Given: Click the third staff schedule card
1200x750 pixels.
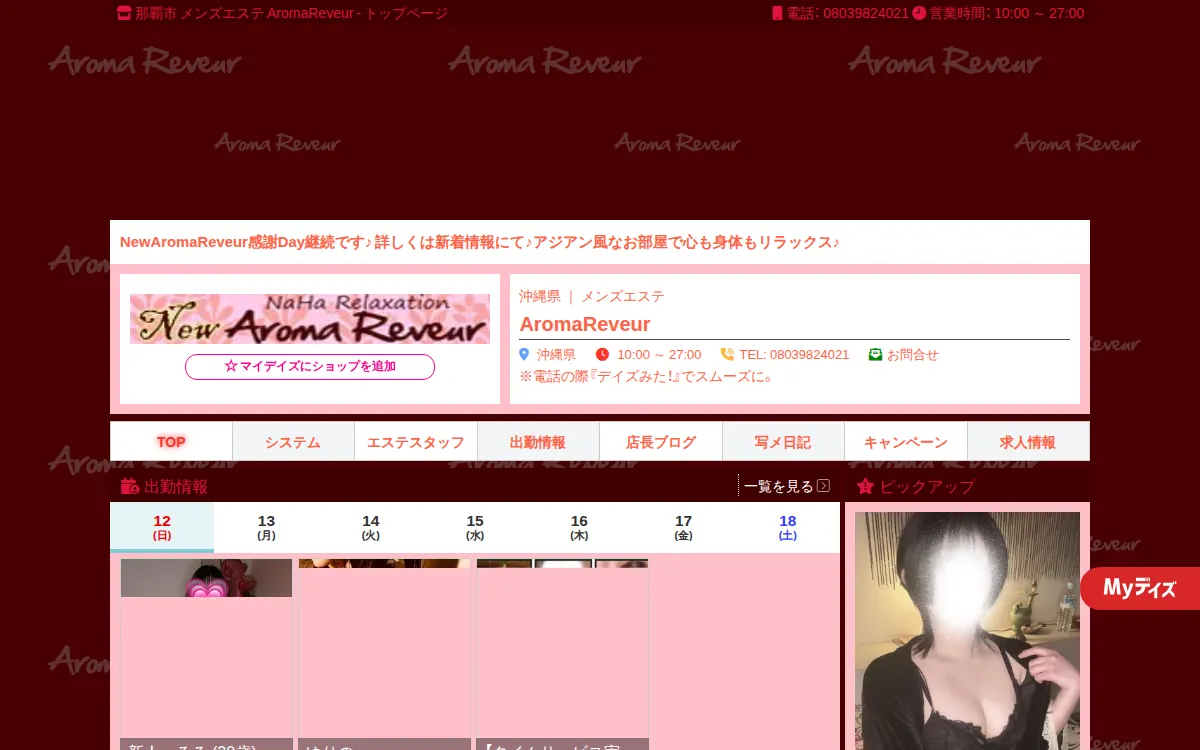Looking at the screenshot, I should coord(563,654).
